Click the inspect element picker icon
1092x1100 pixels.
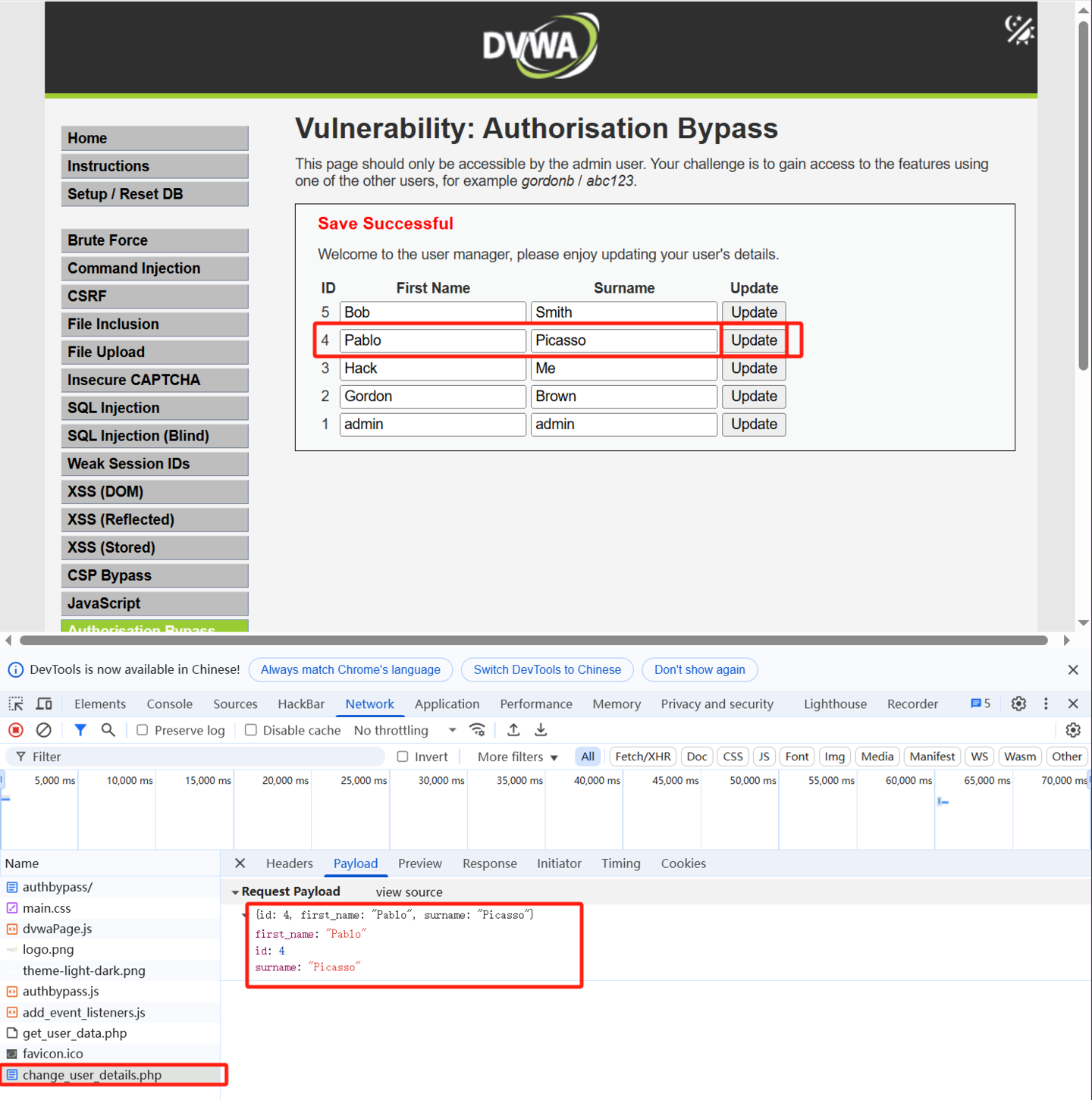[x=16, y=704]
